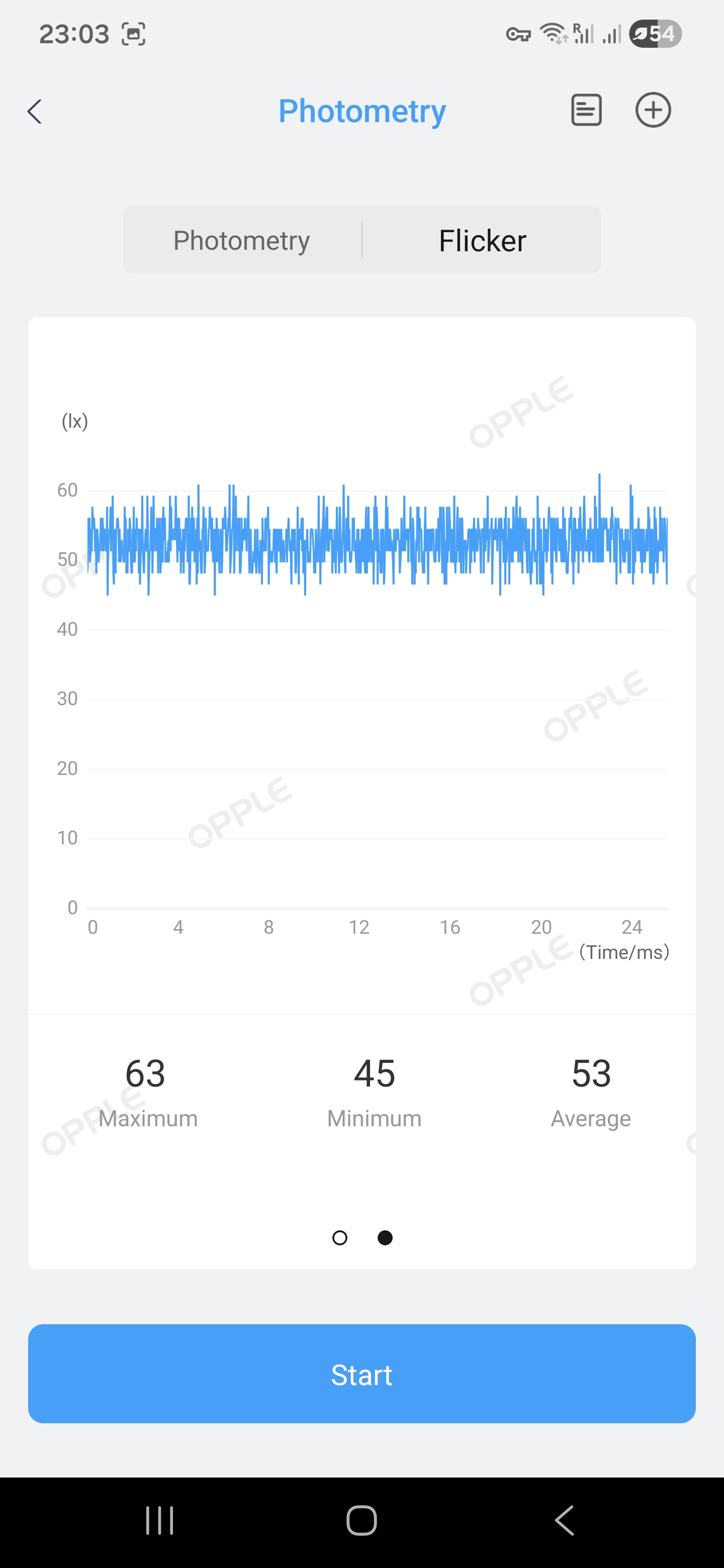The image size is (724, 1568).
Task: Tap the VPN key status icon
Action: click(518, 35)
